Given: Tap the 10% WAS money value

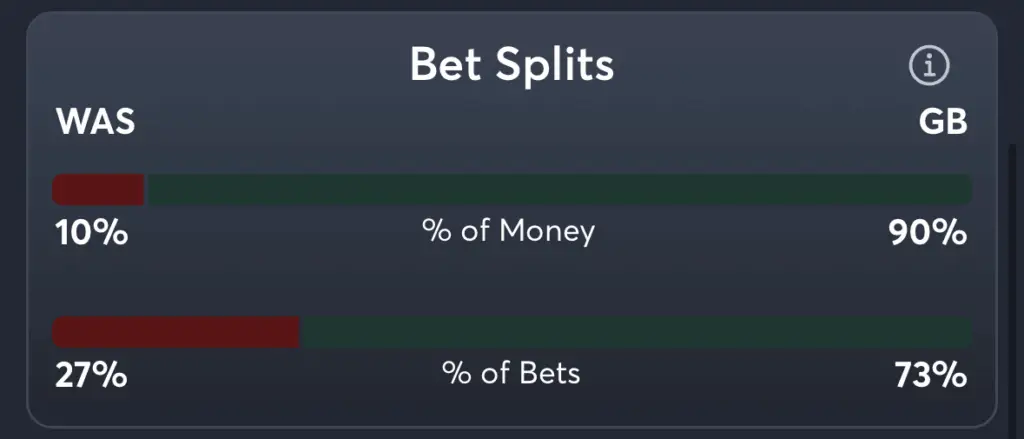Looking at the screenshot, I should [x=91, y=233].
